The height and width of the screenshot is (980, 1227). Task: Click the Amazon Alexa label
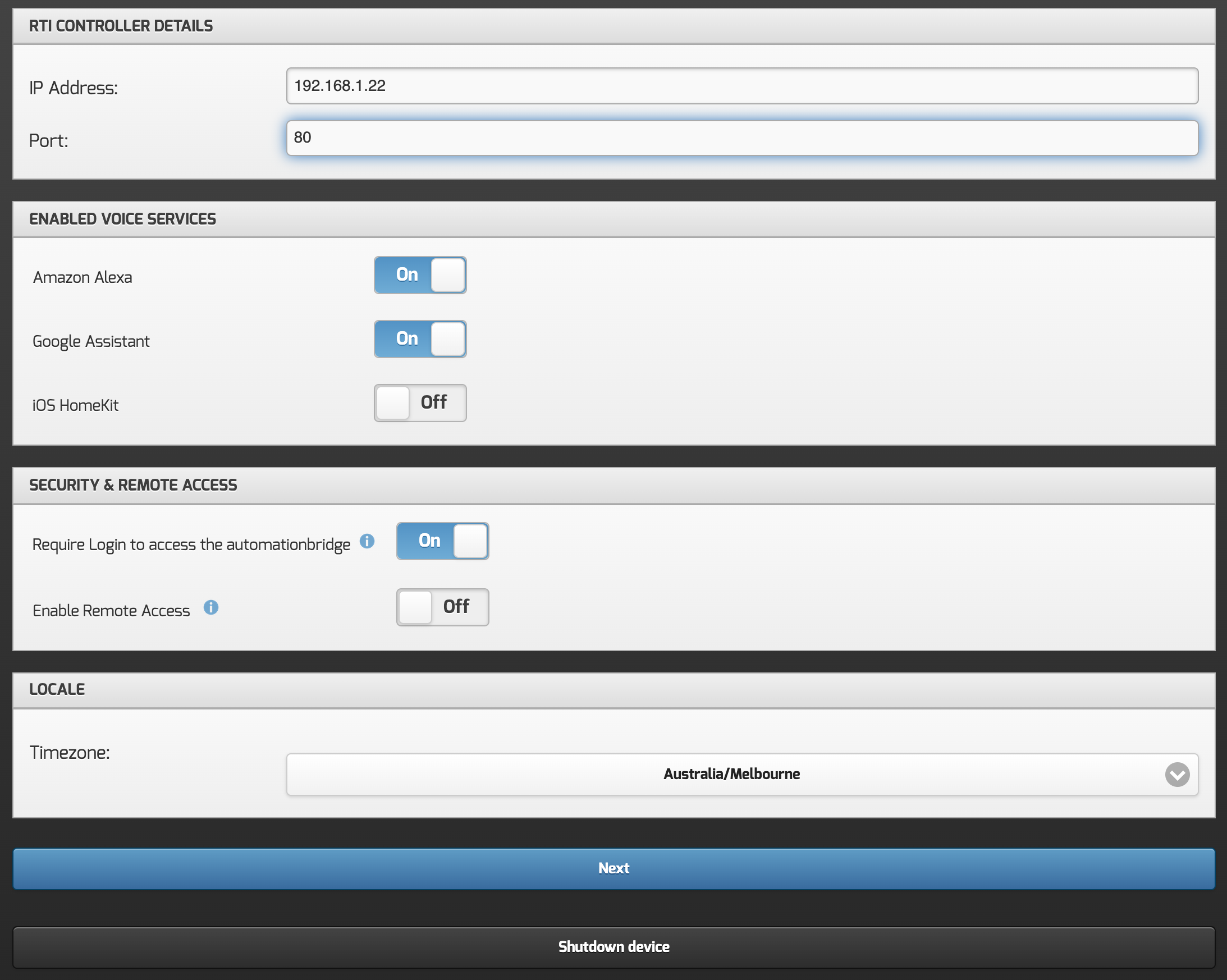[x=83, y=278]
